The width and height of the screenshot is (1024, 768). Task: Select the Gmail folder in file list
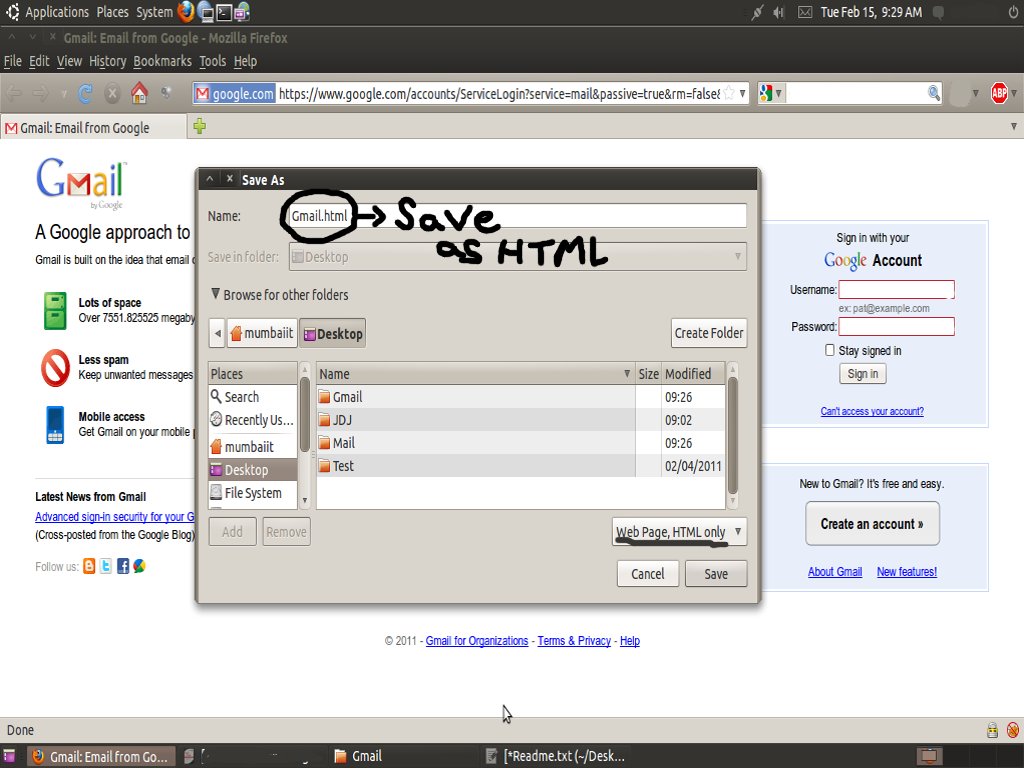(x=520, y=396)
